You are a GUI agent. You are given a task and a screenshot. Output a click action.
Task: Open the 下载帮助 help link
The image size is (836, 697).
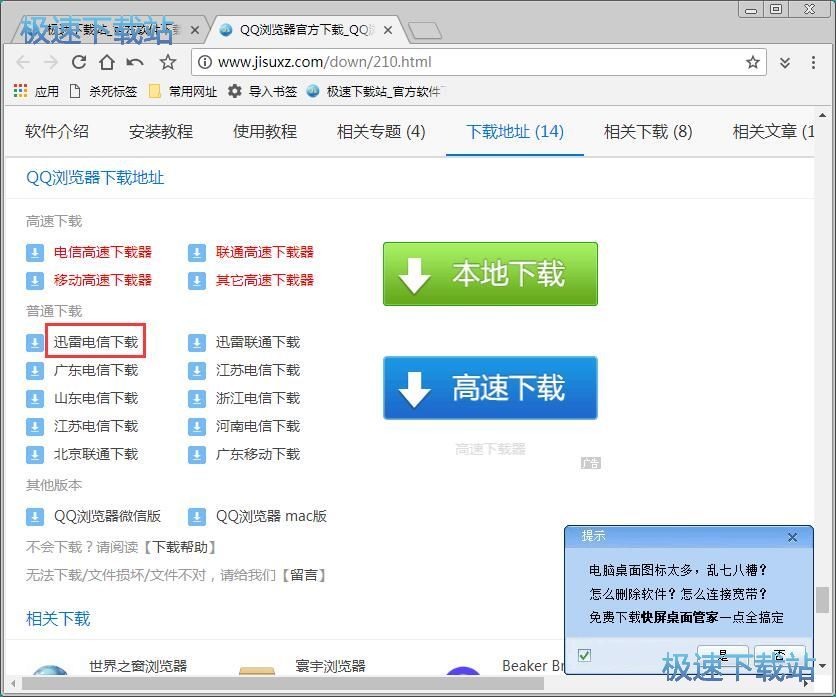point(180,547)
